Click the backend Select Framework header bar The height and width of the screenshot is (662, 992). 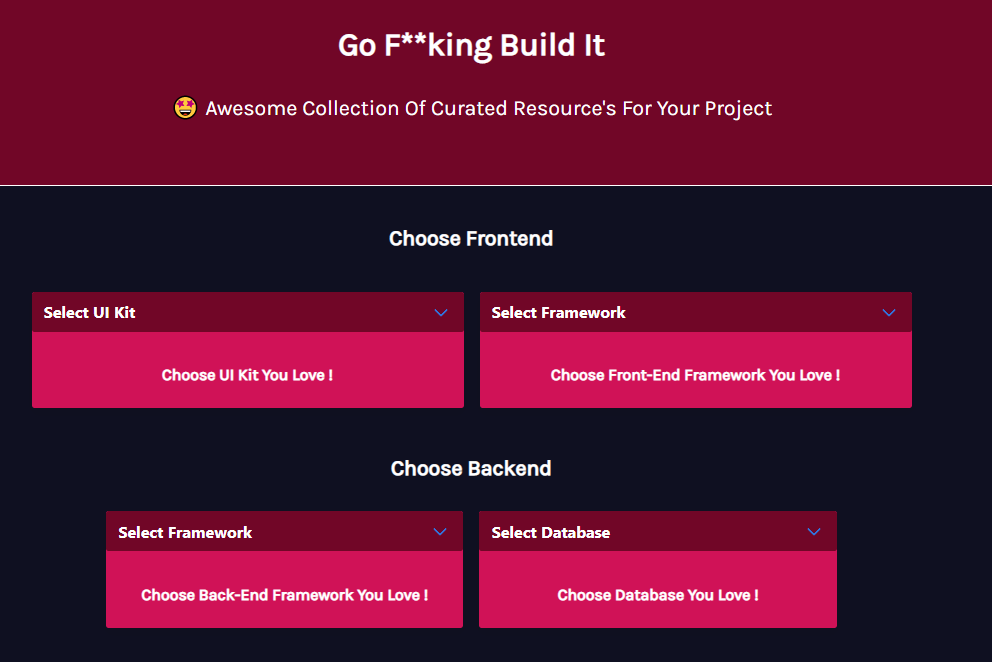[x=250, y=531]
